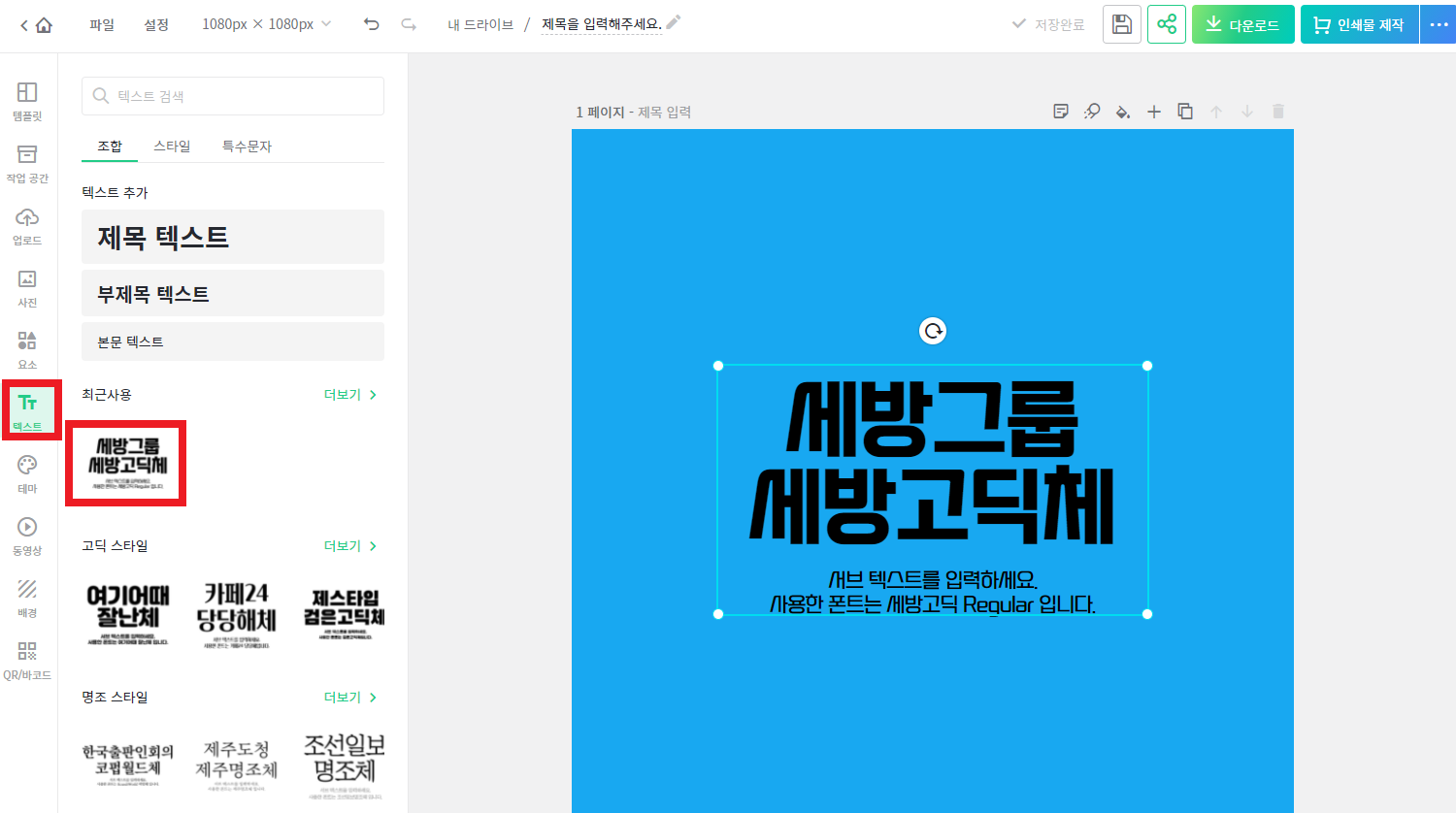Screen dimensions: 1456x813
Task: Click the page search/magnifier icon
Action: [1092, 112]
